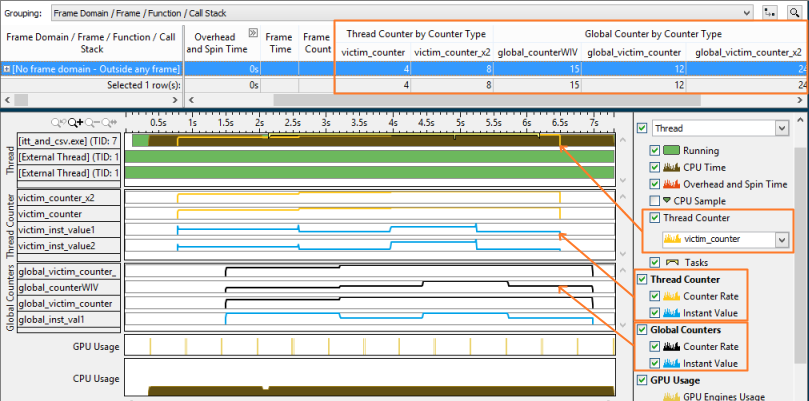Select the itt_and_csv.exe thread row label
809x401 pixels.
tap(69, 140)
